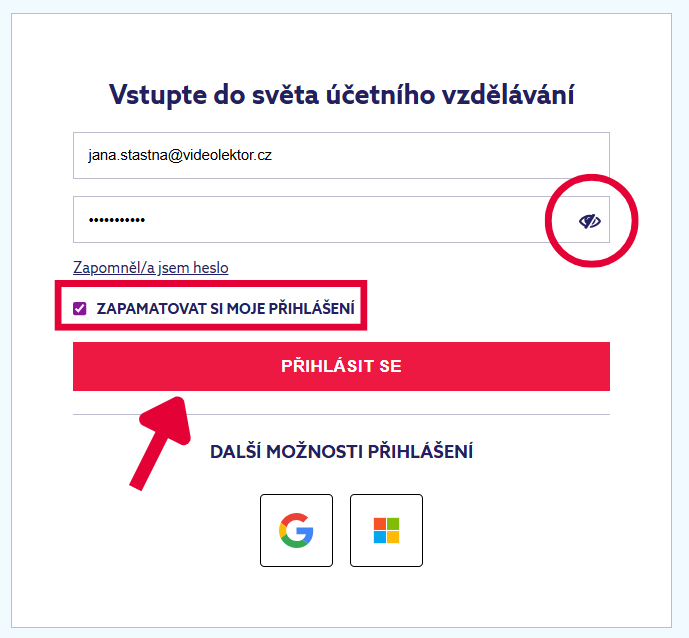Show the password with the eye icon
689x638 pixels.
point(590,221)
